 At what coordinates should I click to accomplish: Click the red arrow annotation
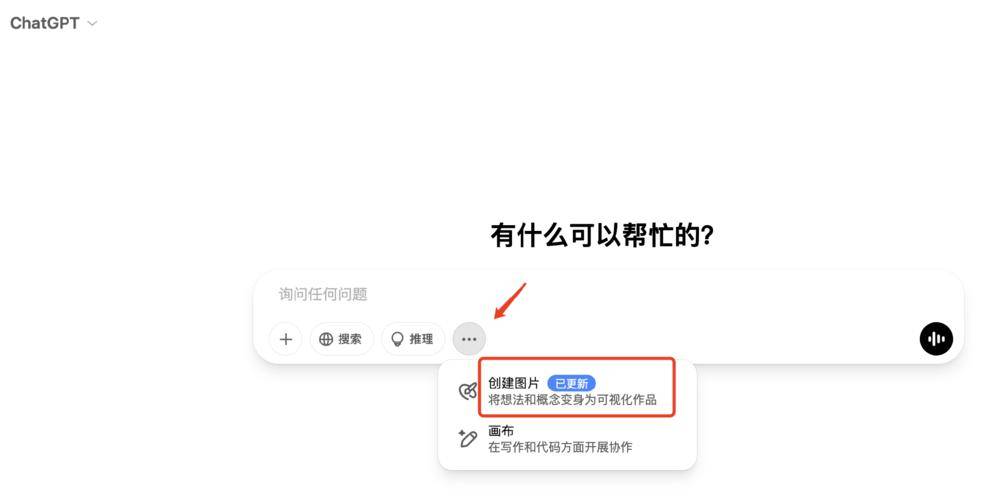[510, 301]
